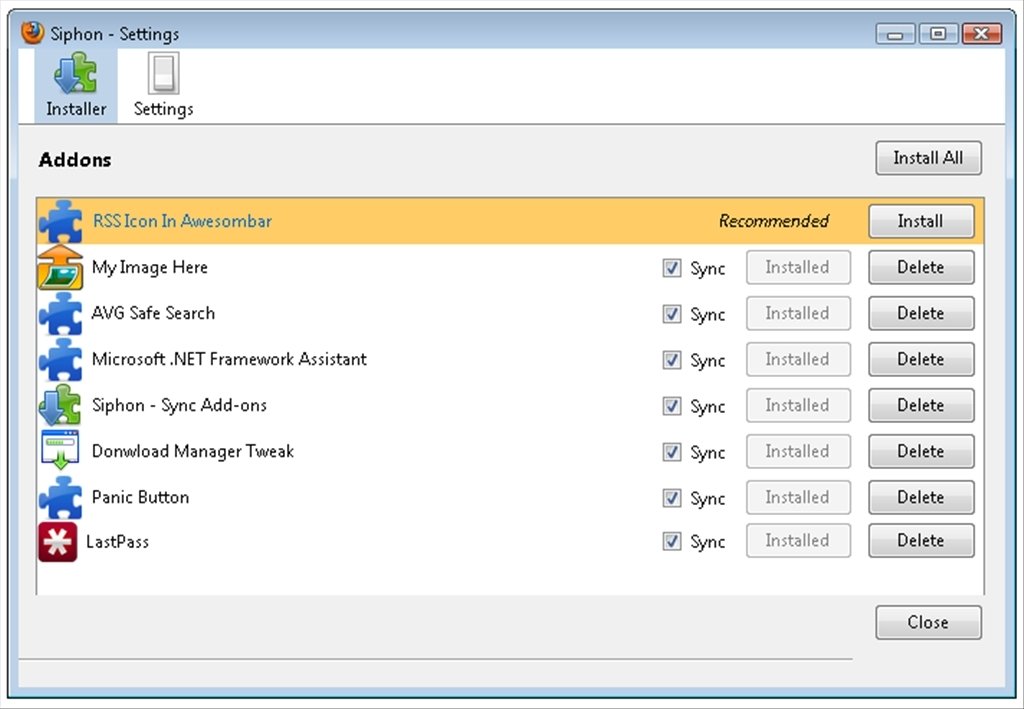Disable Sync for Donwload Manager Tweak
Viewport: 1024px width, 709px height.
(671, 452)
